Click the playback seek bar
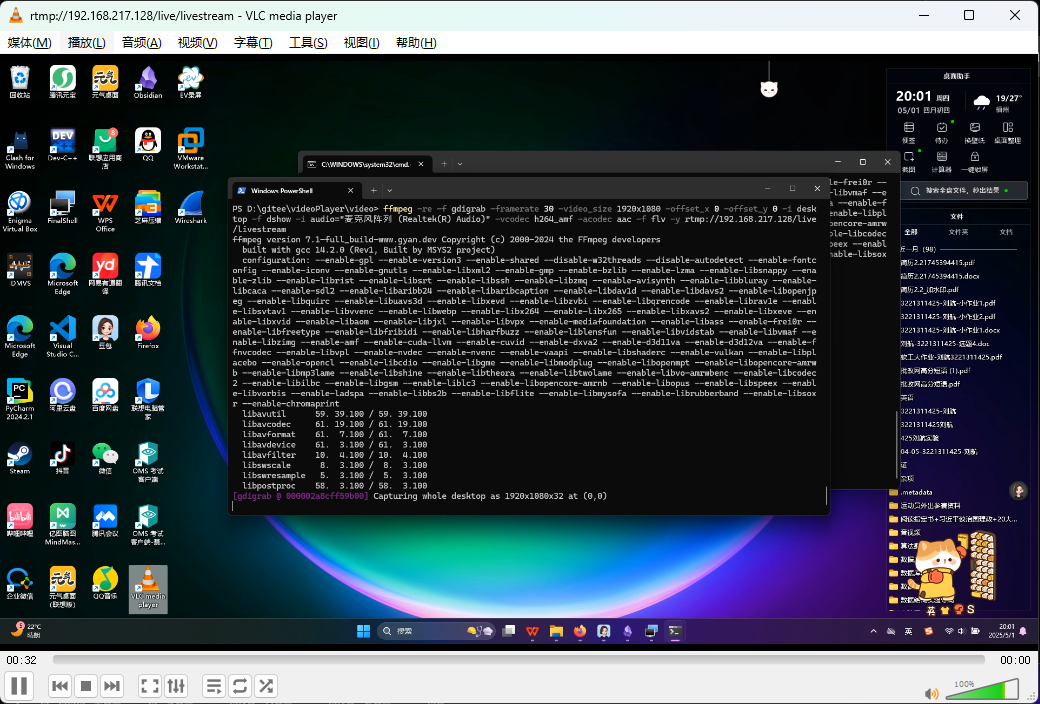This screenshot has height=704, width=1040. click(519, 660)
